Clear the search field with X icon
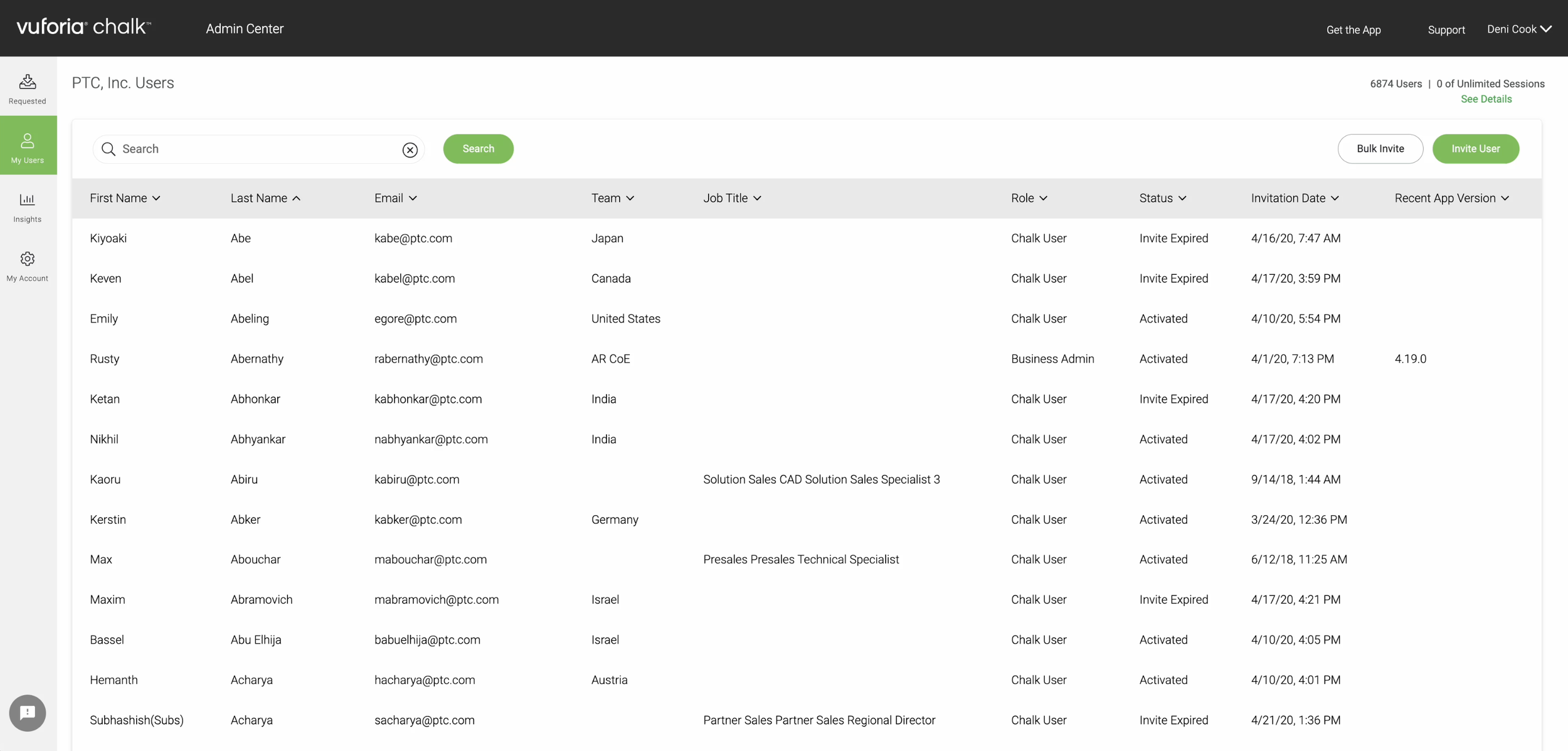The height and width of the screenshot is (751, 1568). pos(410,149)
